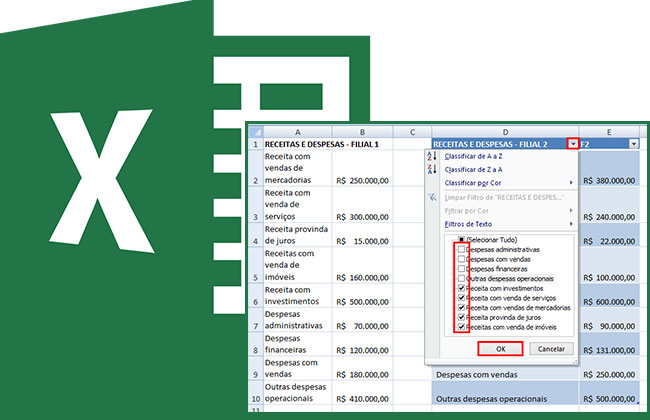Expand Filtrar por Cor submenu arrow
The image size is (650, 420).
pyautogui.click(x=571, y=211)
